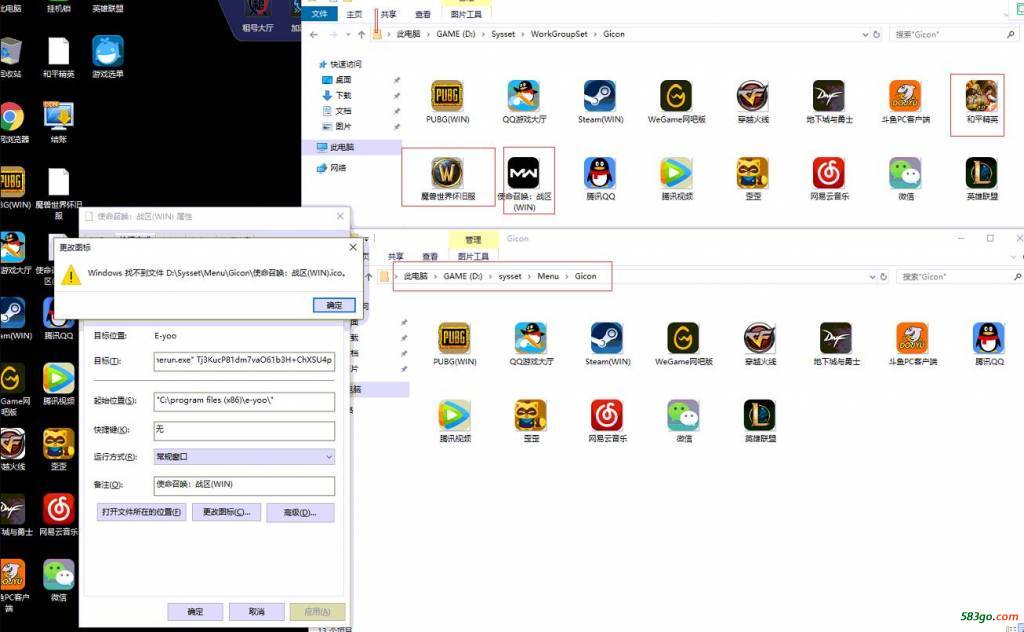Viewport: 1024px width, 632px height.
Task: Select 游戏菜单 desktop shortcut
Action: coord(108,57)
